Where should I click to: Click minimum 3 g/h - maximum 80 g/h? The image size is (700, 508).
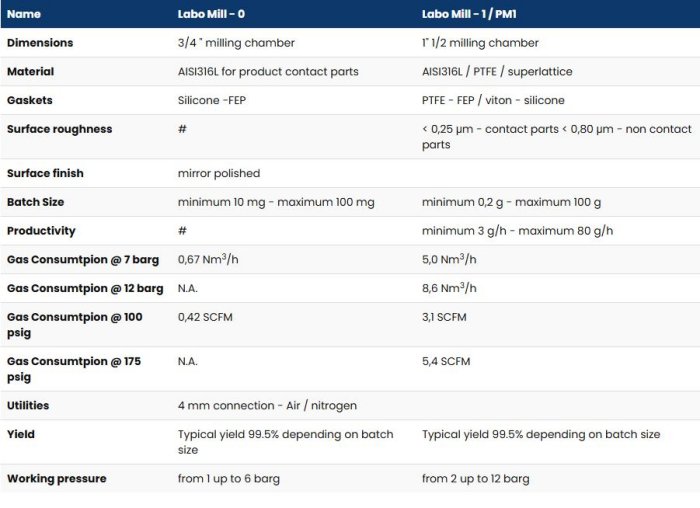point(517,231)
